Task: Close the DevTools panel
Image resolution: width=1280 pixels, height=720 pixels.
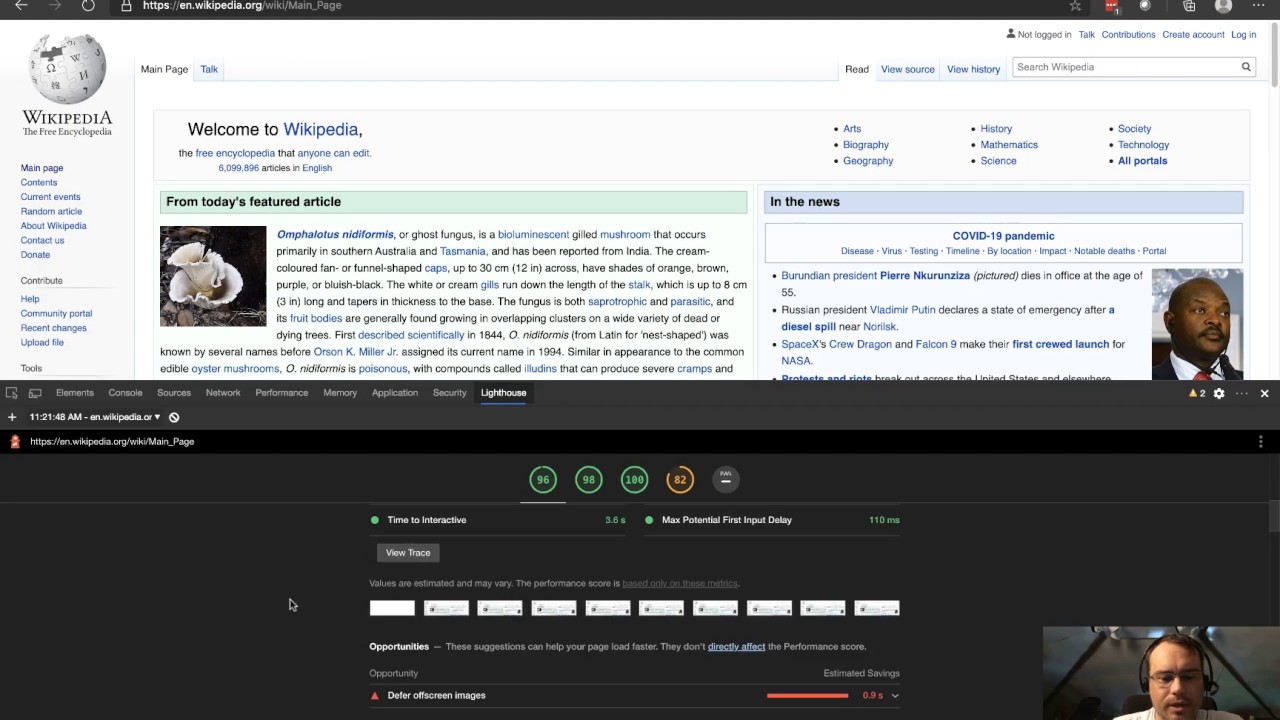Action: click(1265, 393)
